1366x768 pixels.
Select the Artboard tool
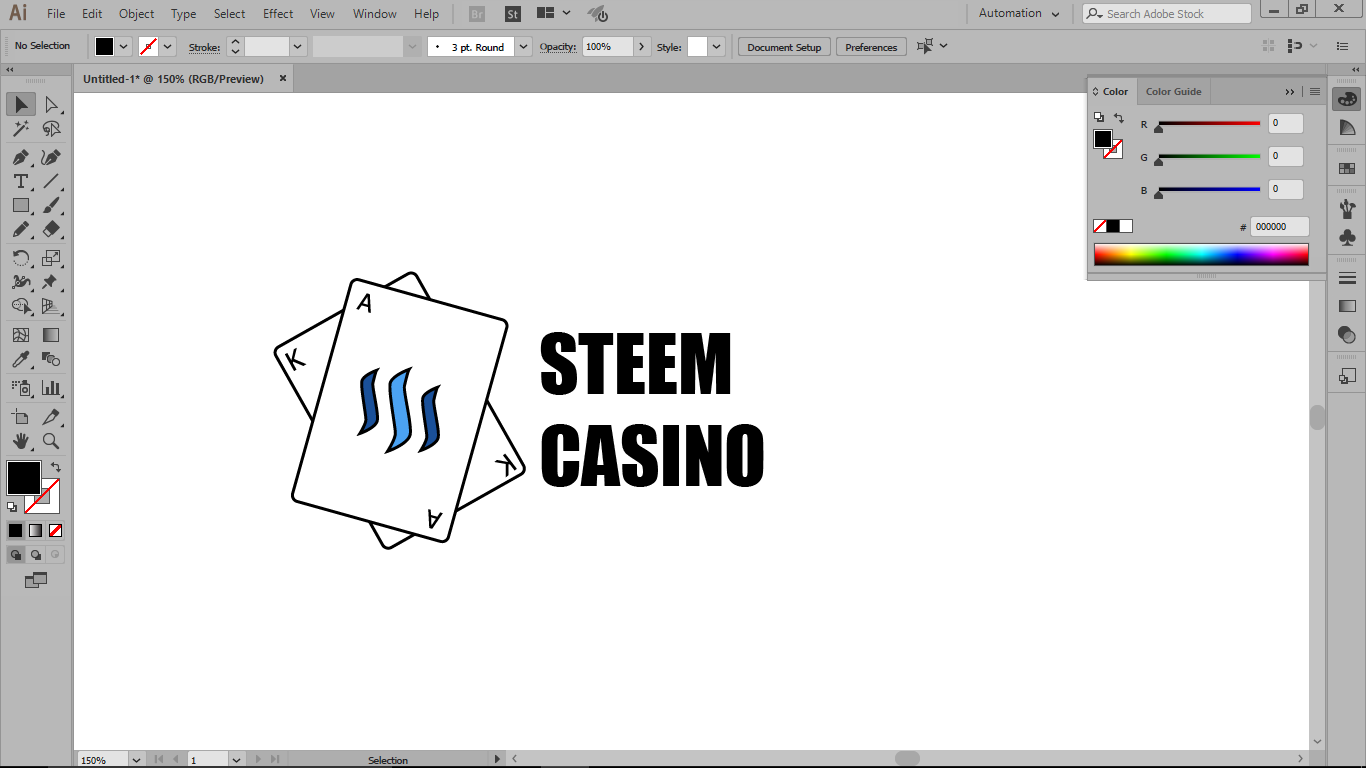coord(21,417)
